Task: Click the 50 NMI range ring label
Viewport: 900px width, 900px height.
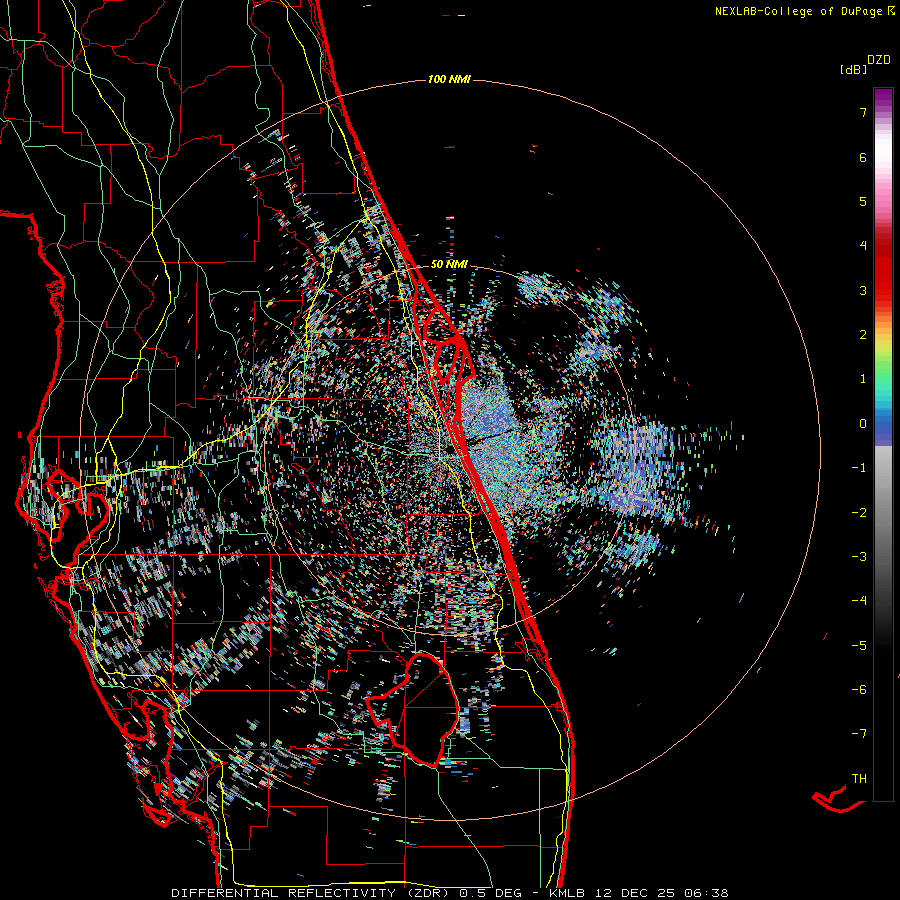Action: click(449, 264)
